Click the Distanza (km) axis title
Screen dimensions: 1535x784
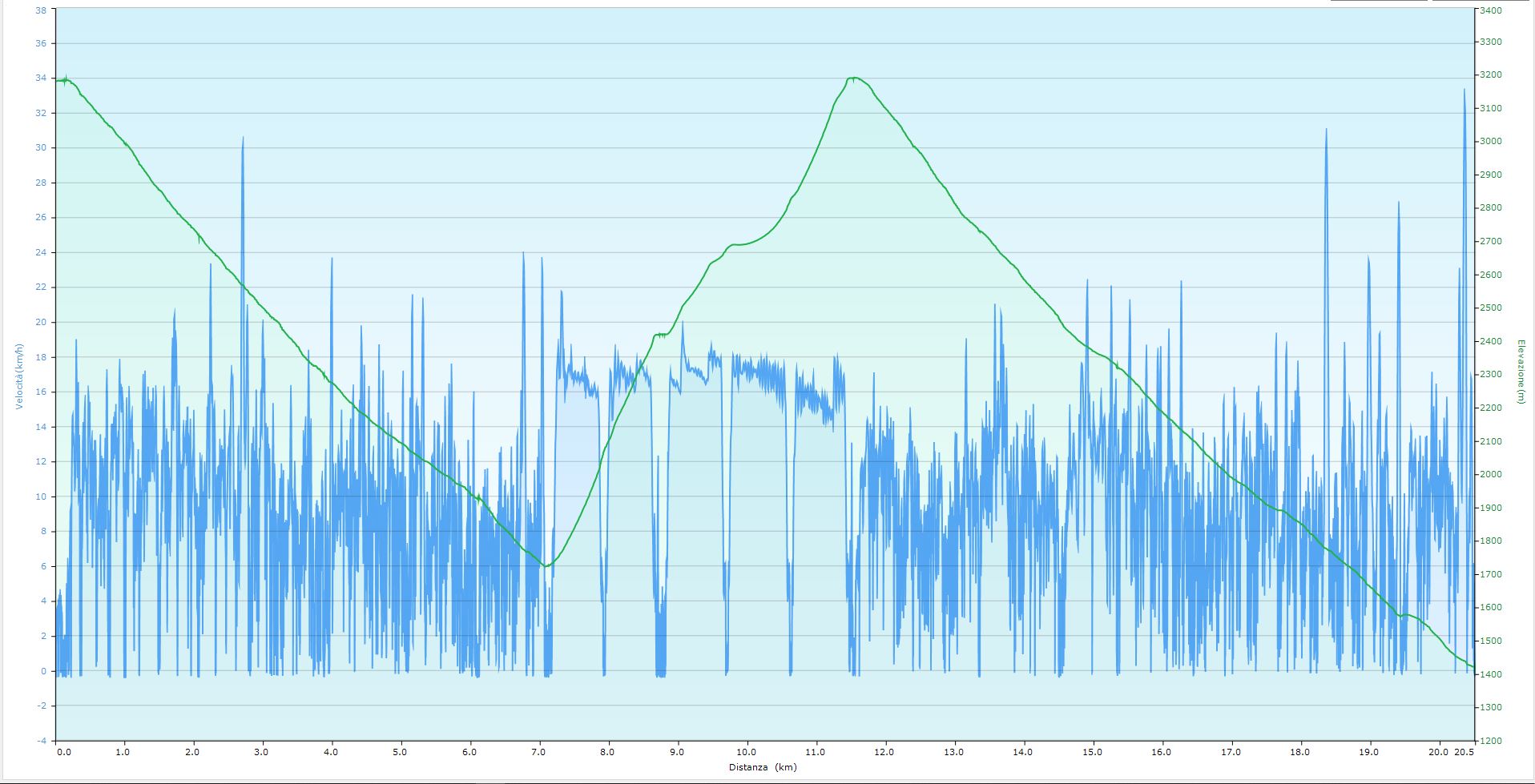click(x=762, y=767)
